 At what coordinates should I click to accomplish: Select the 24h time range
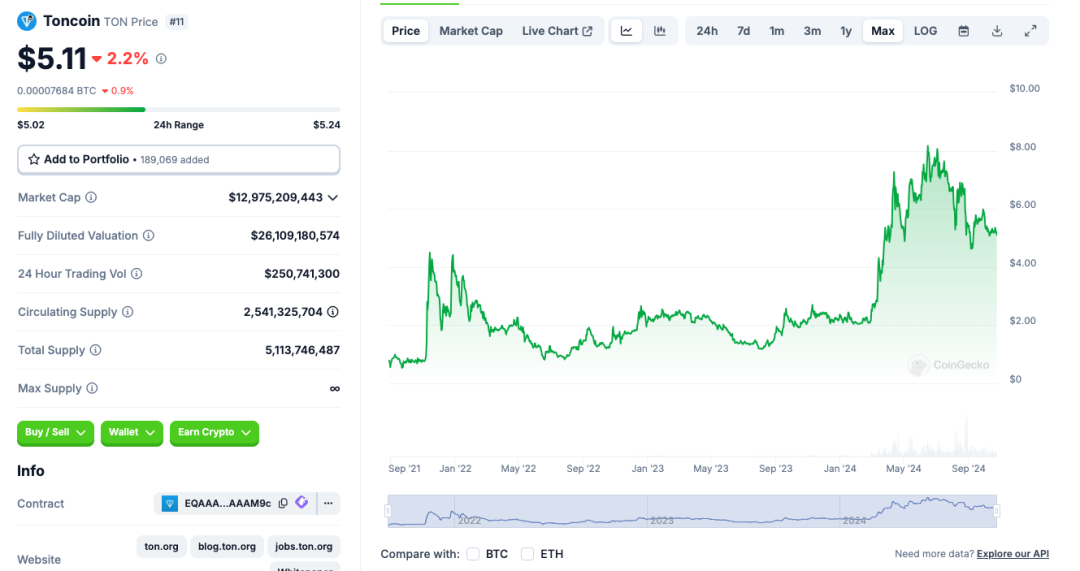[707, 31]
